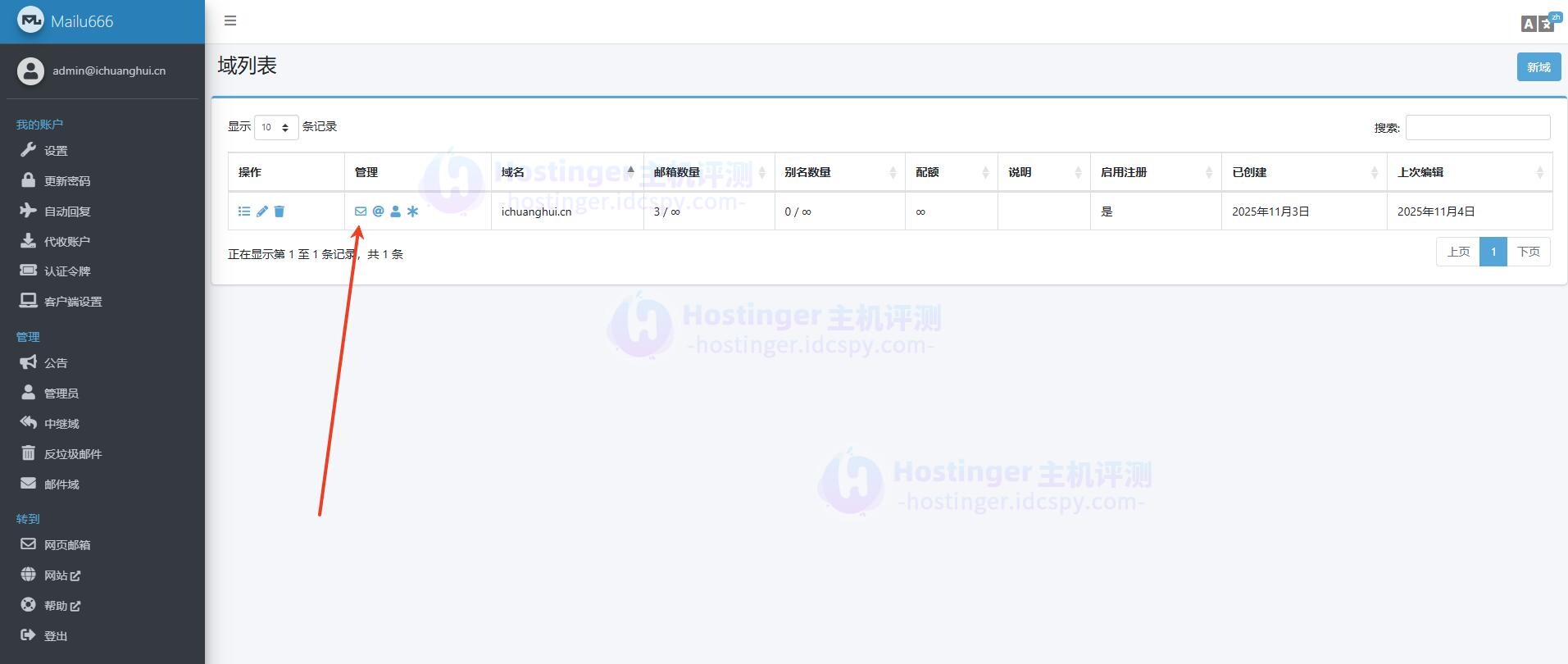Sort the table by 域名 column
This screenshot has height=664, width=1568.
566,172
